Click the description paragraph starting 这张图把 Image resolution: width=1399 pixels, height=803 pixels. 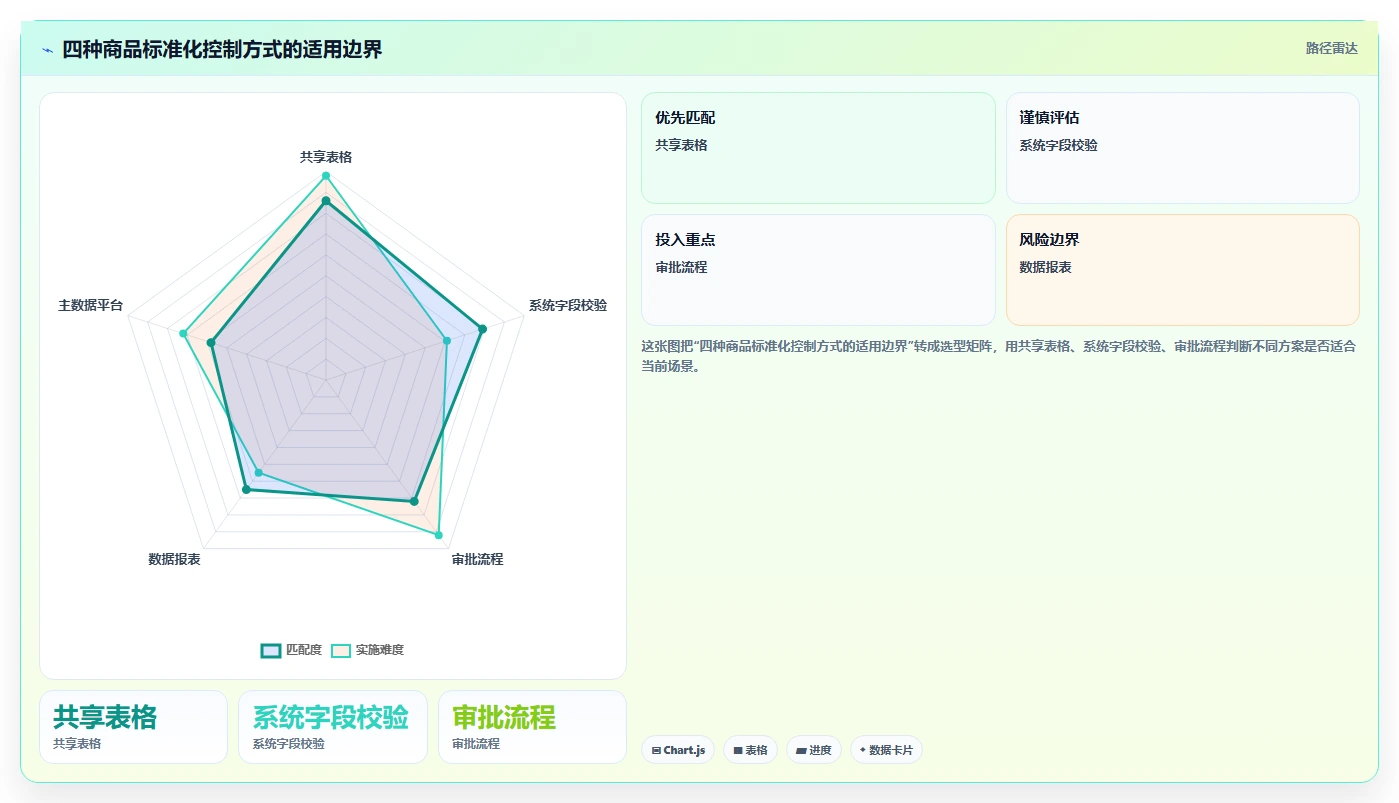999,356
